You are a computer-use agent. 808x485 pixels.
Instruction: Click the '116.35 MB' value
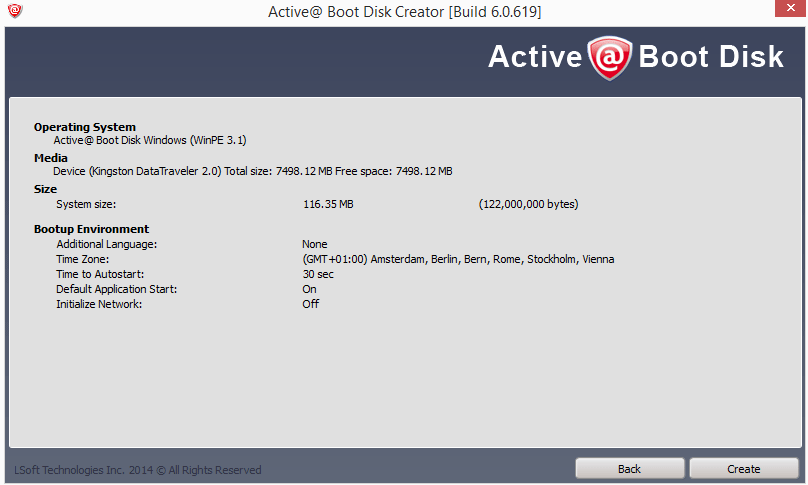[x=328, y=204]
